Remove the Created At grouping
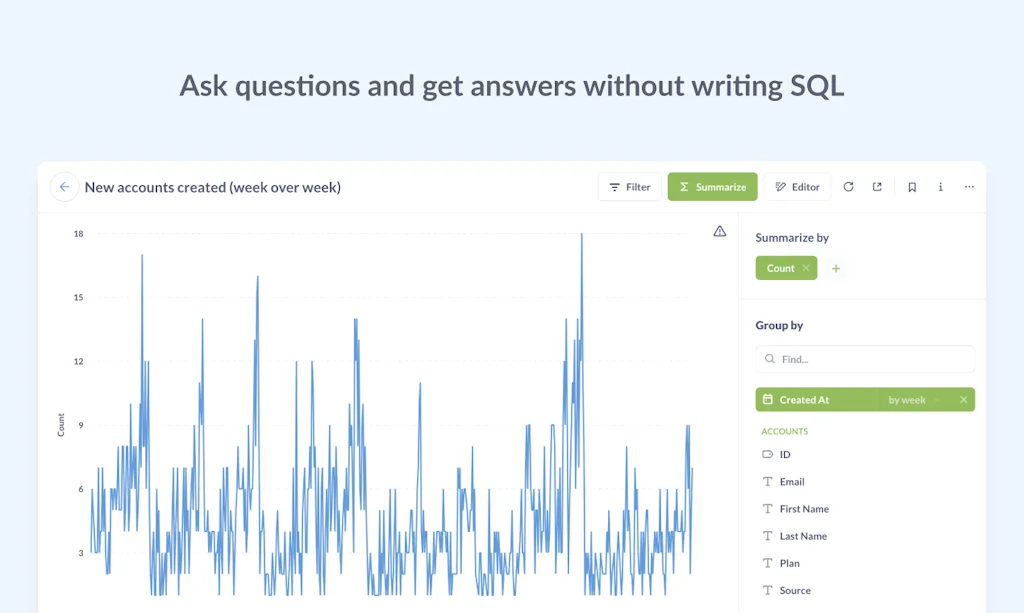Image resolution: width=1024 pixels, height=613 pixels. click(963, 399)
